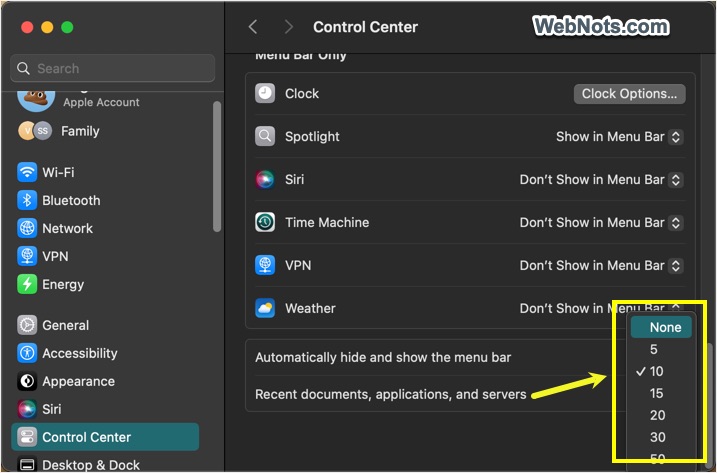Open Appearance icon in sidebar
Image resolution: width=717 pixels, height=473 pixels.
[27, 381]
